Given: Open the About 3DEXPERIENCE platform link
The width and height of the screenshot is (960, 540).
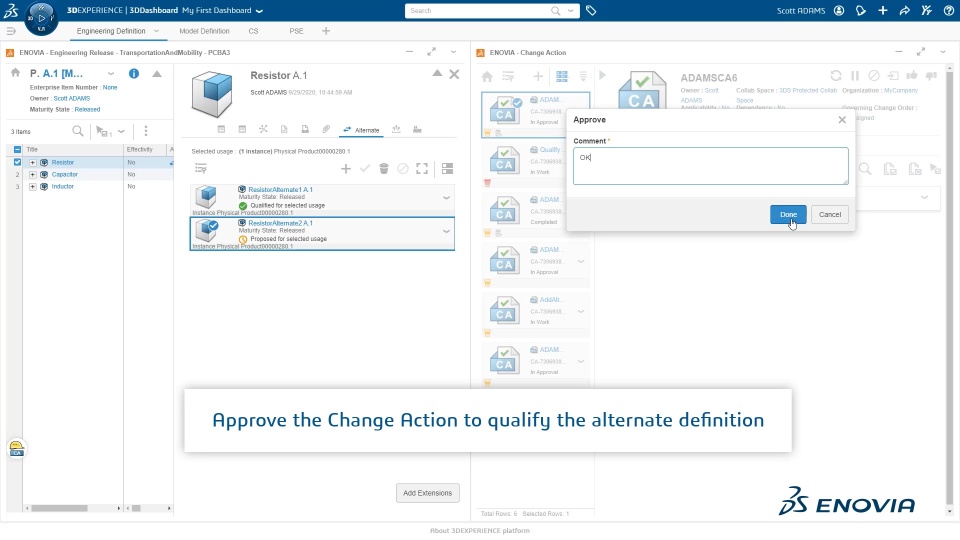Looking at the screenshot, I should click(479, 531).
